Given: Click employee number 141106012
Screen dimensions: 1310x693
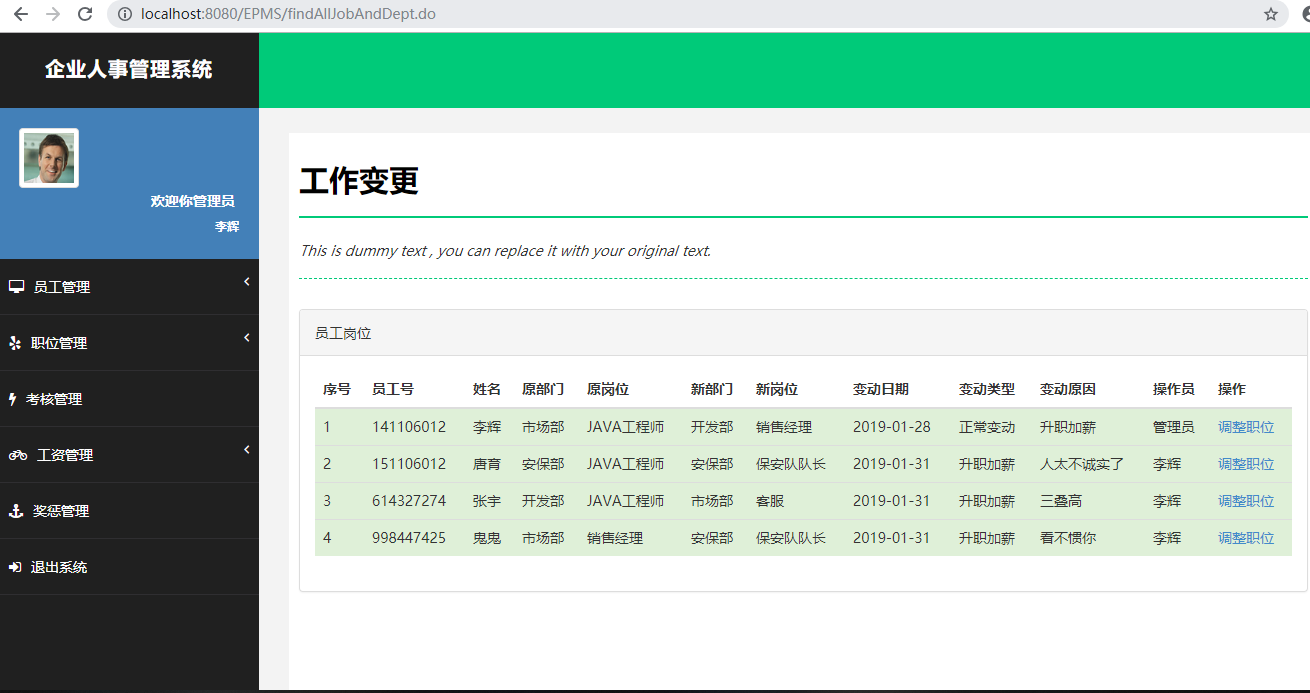Looking at the screenshot, I should coord(409,427).
